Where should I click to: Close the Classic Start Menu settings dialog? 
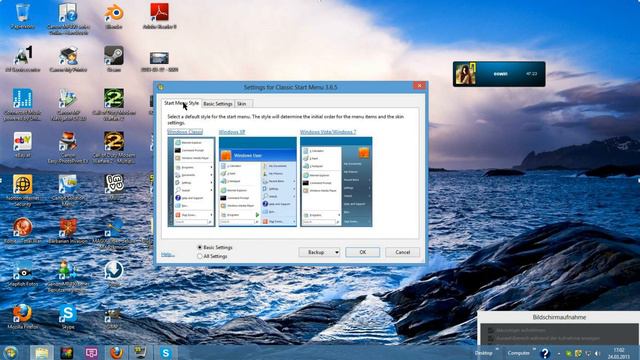coord(419,86)
